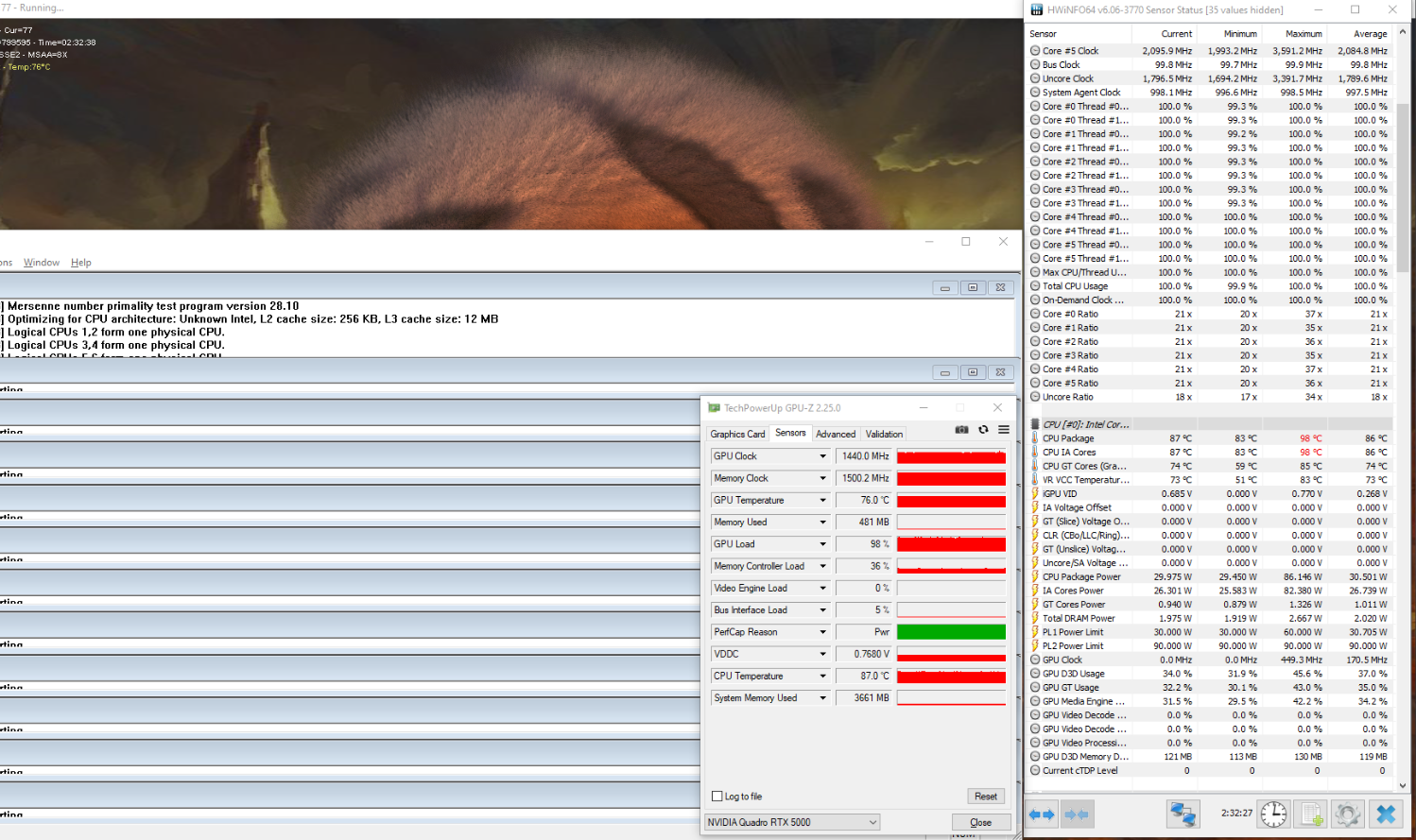Open the NVIDIA Quadro RTX 5000 device dropdown
1416x840 pixels.
(792, 822)
